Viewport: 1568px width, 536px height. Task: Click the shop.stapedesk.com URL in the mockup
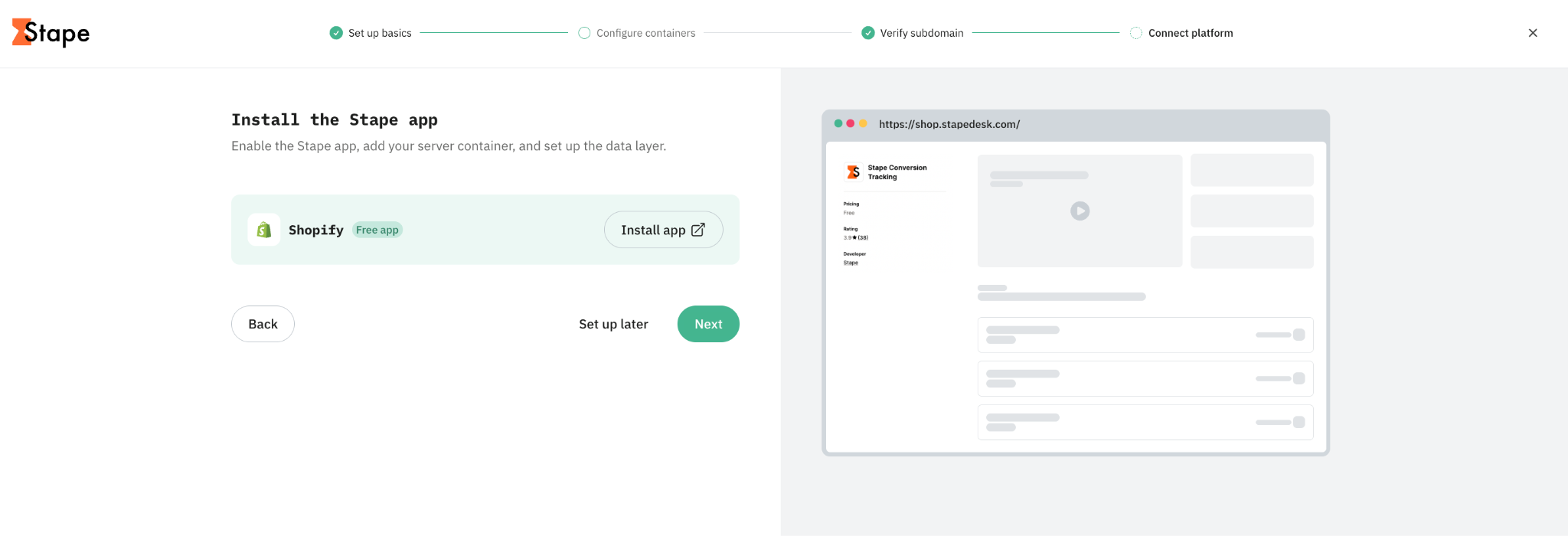949,124
